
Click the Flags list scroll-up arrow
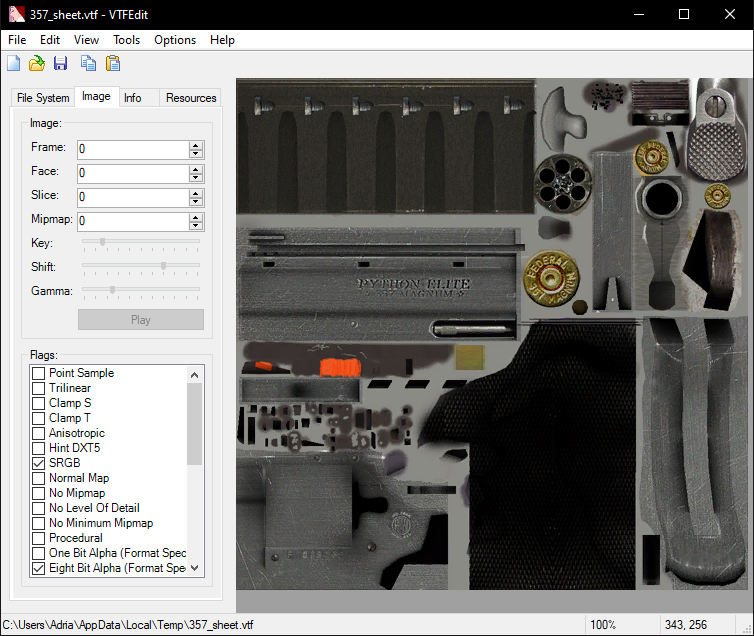(x=194, y=374)
